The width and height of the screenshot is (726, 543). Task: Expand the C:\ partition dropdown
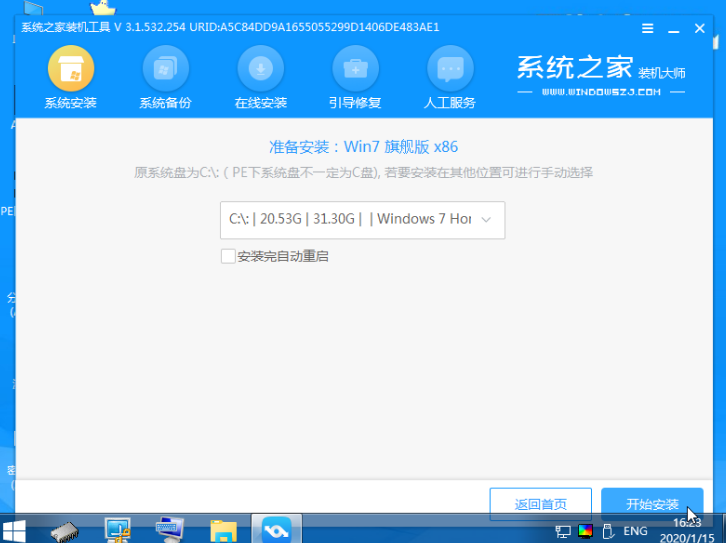363,220
